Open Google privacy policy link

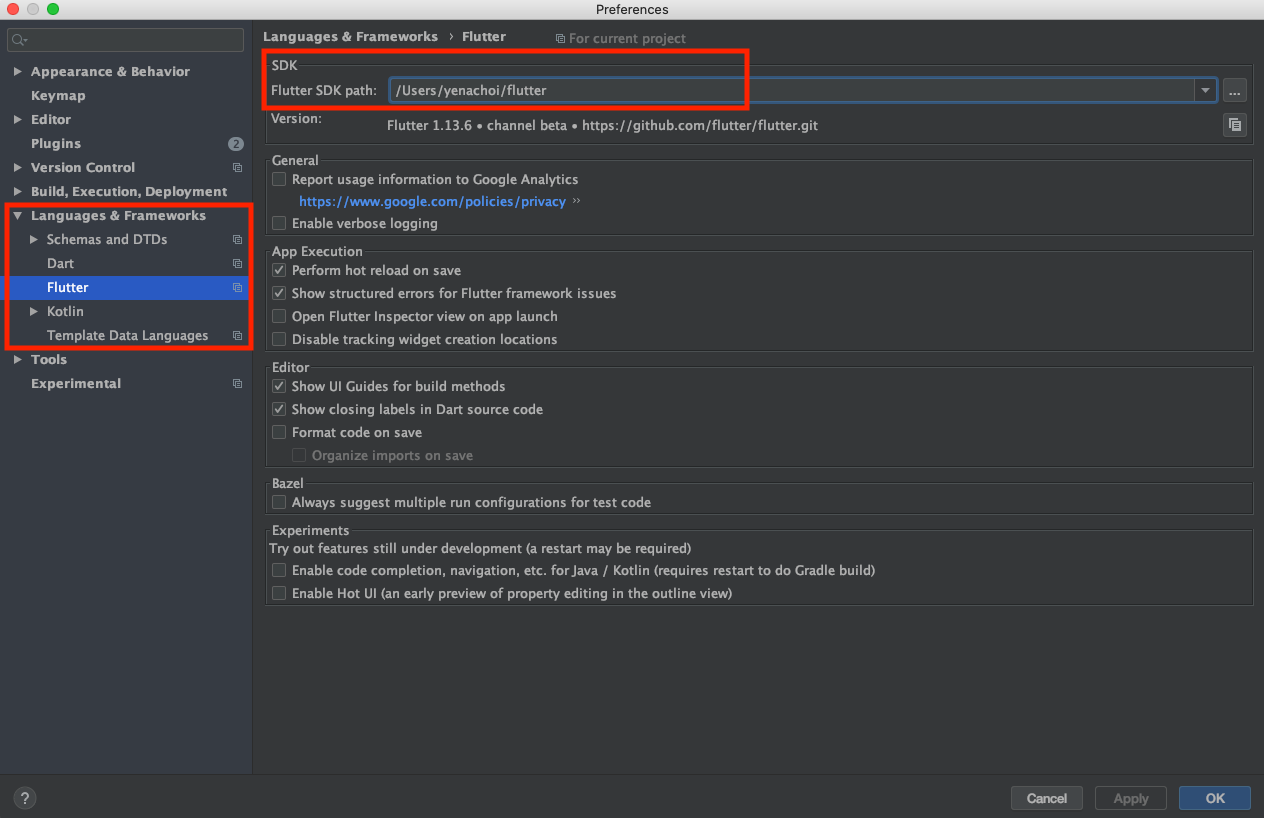coord(432,201)
